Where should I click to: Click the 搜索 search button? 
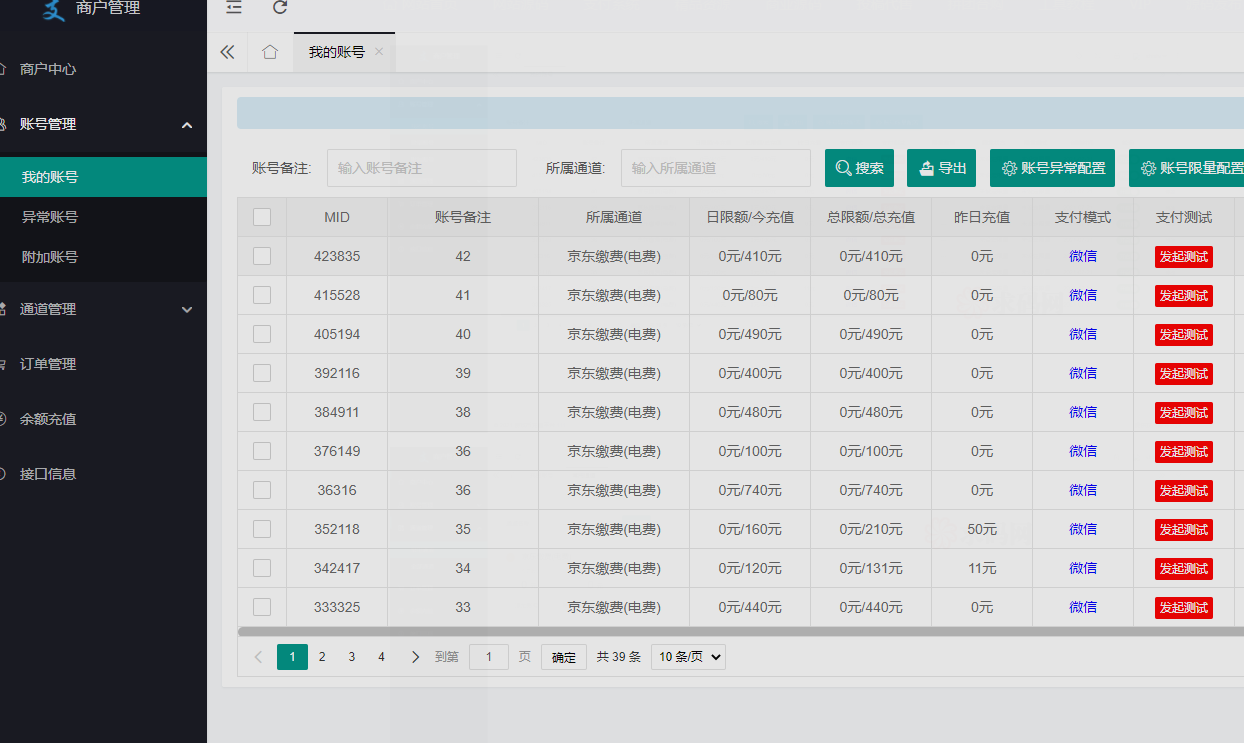pos(859,168)
